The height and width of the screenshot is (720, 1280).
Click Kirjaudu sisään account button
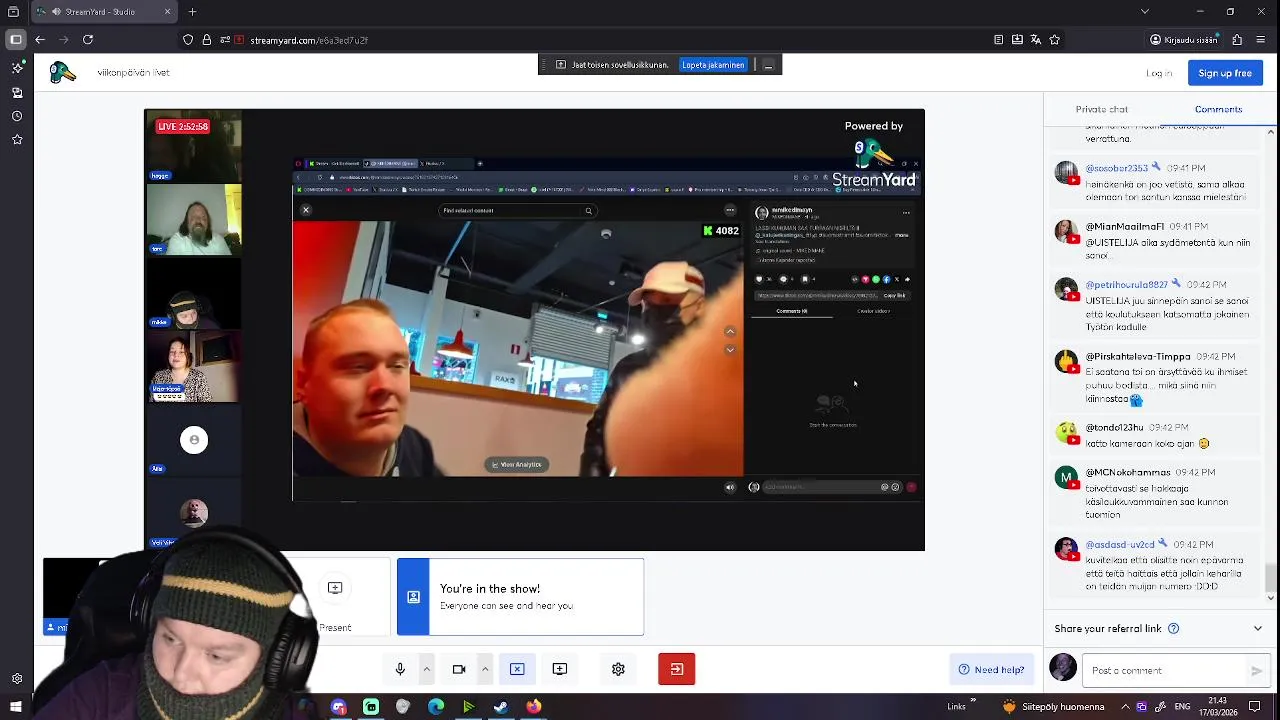(x=1184, y=40)
